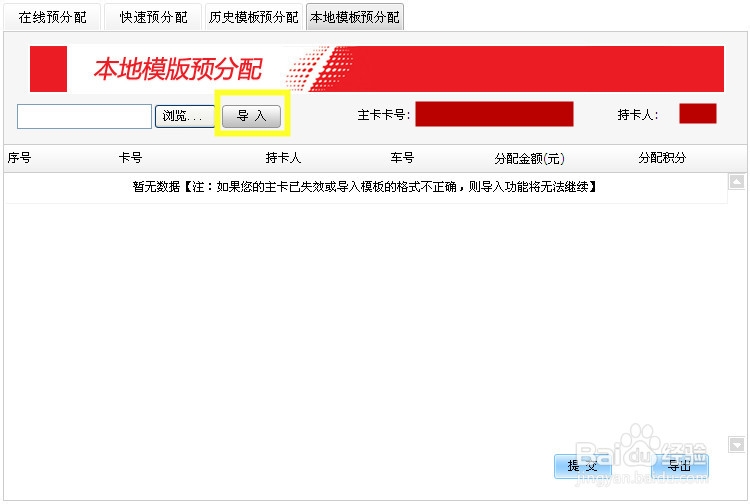This screenshot has width=750, height=504.
Task: Click the 分配积分 column header
Action: (x=662, y=158)
